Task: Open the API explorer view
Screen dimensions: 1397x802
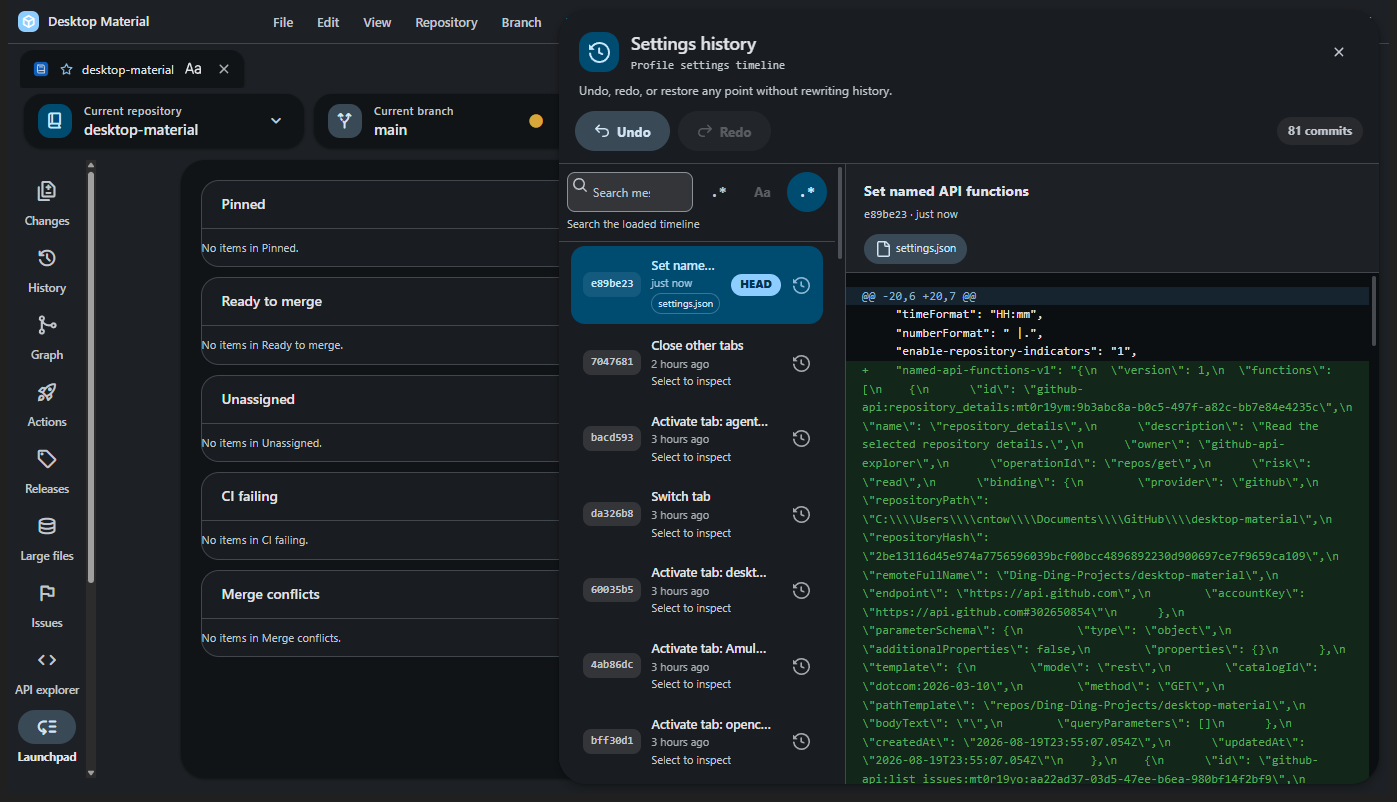Action: [x=47, y=673]
